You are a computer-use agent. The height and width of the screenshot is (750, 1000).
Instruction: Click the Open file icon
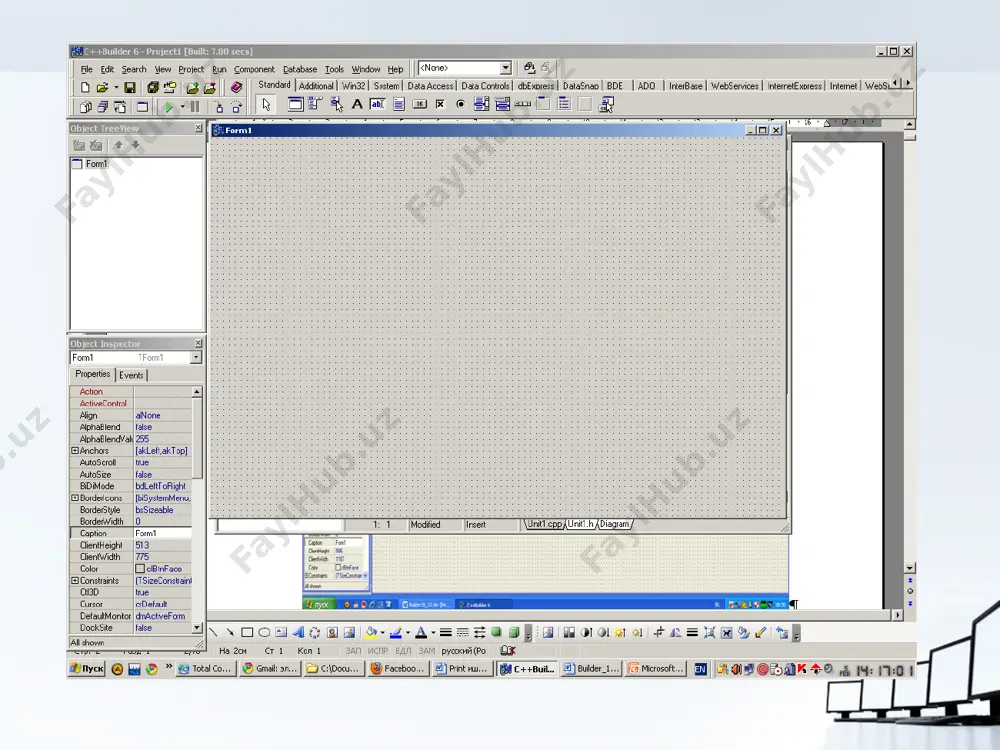(102, 87)
